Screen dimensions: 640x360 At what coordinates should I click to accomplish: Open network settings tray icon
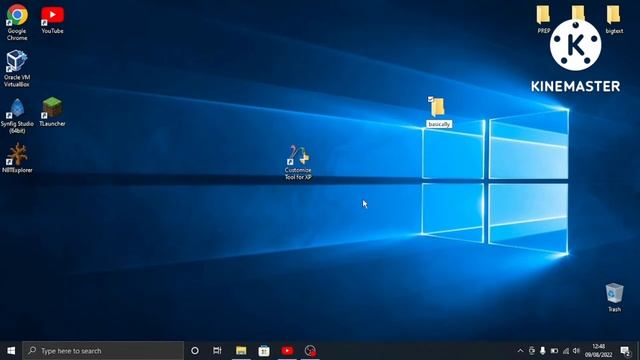point(565,351)
